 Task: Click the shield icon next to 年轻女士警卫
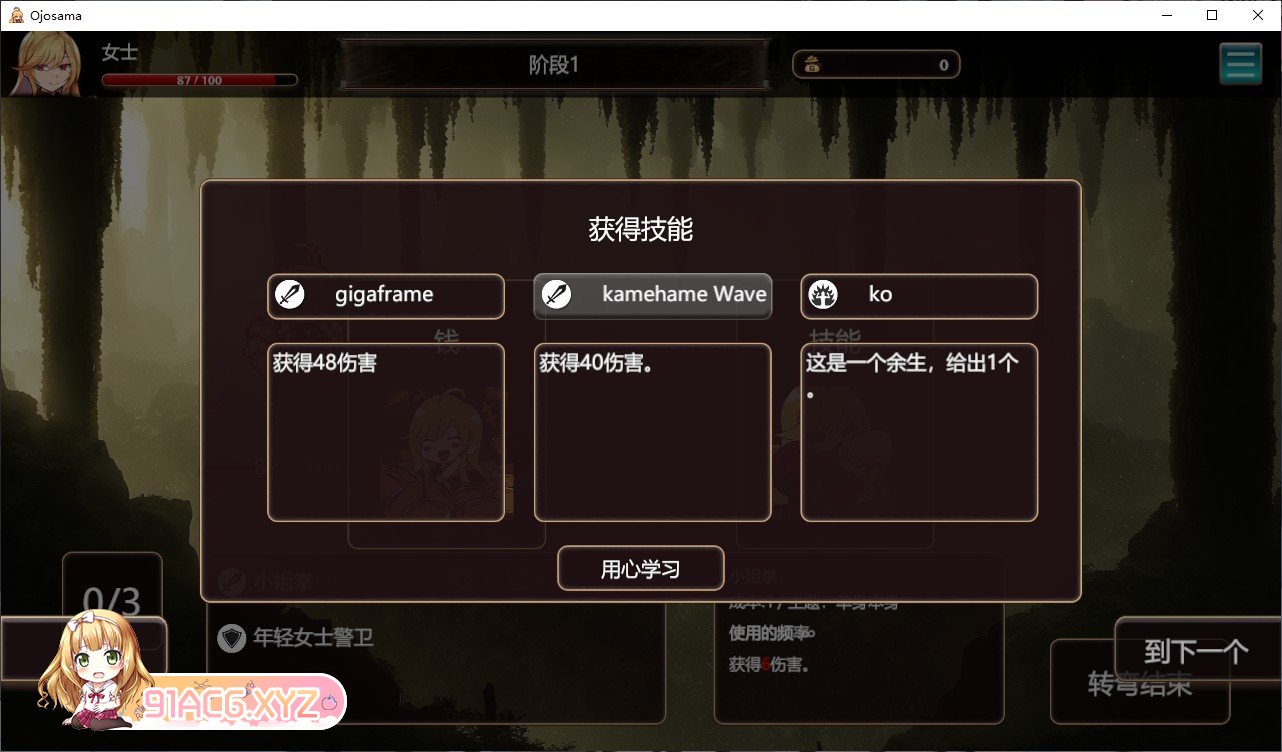coord(232,638)
